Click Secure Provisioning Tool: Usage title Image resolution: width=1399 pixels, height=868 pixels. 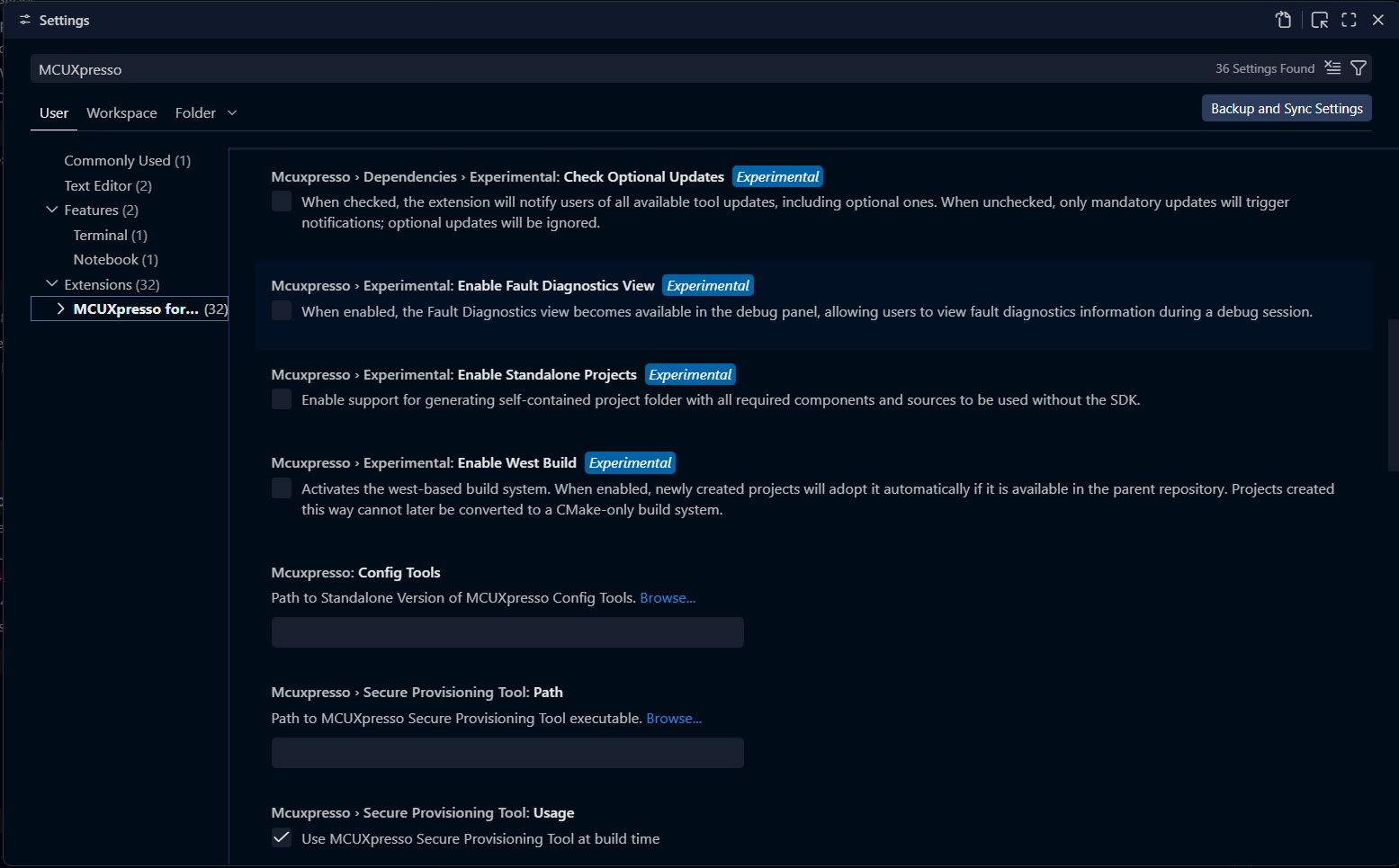pyautogui.click(x=423, y=813)
